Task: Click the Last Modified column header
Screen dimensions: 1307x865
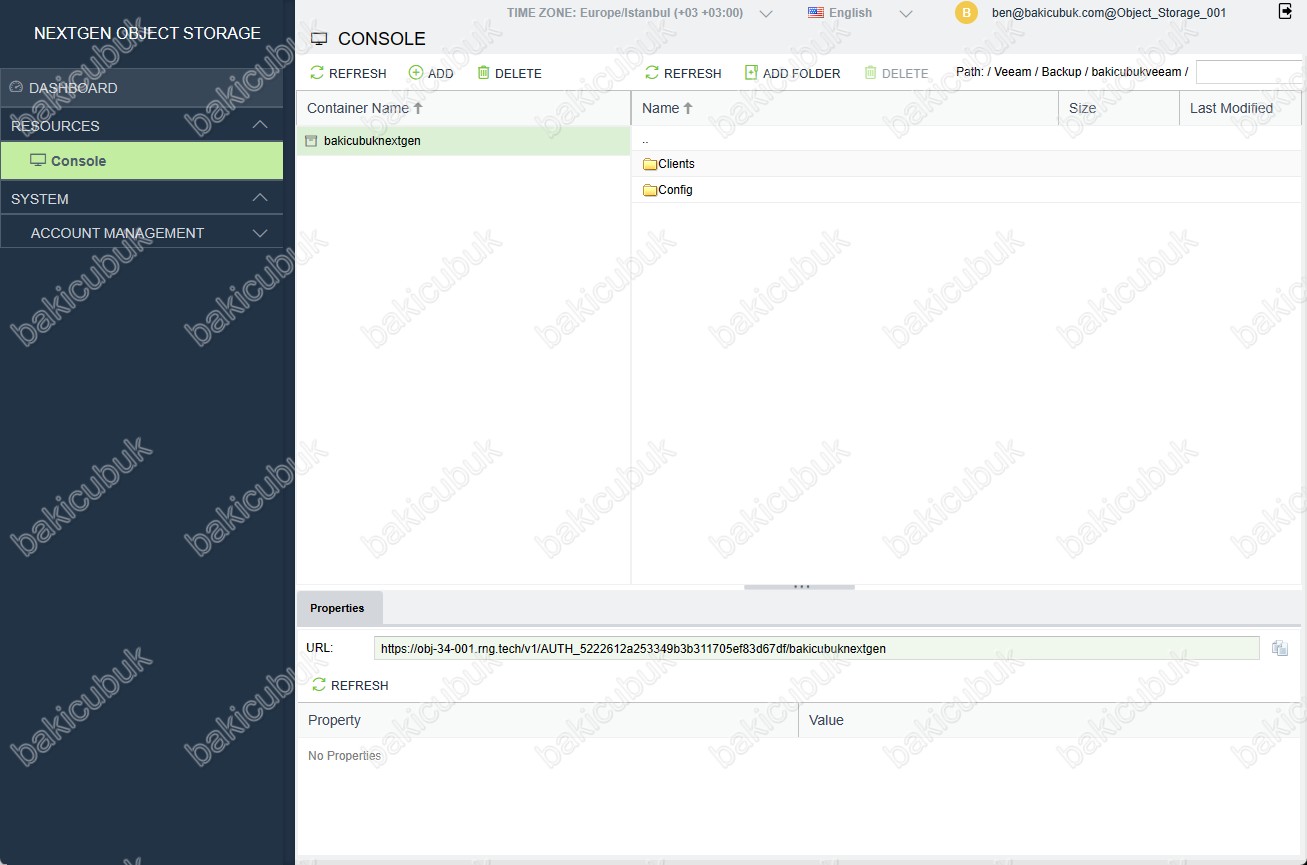Action: coord(1240,108)
